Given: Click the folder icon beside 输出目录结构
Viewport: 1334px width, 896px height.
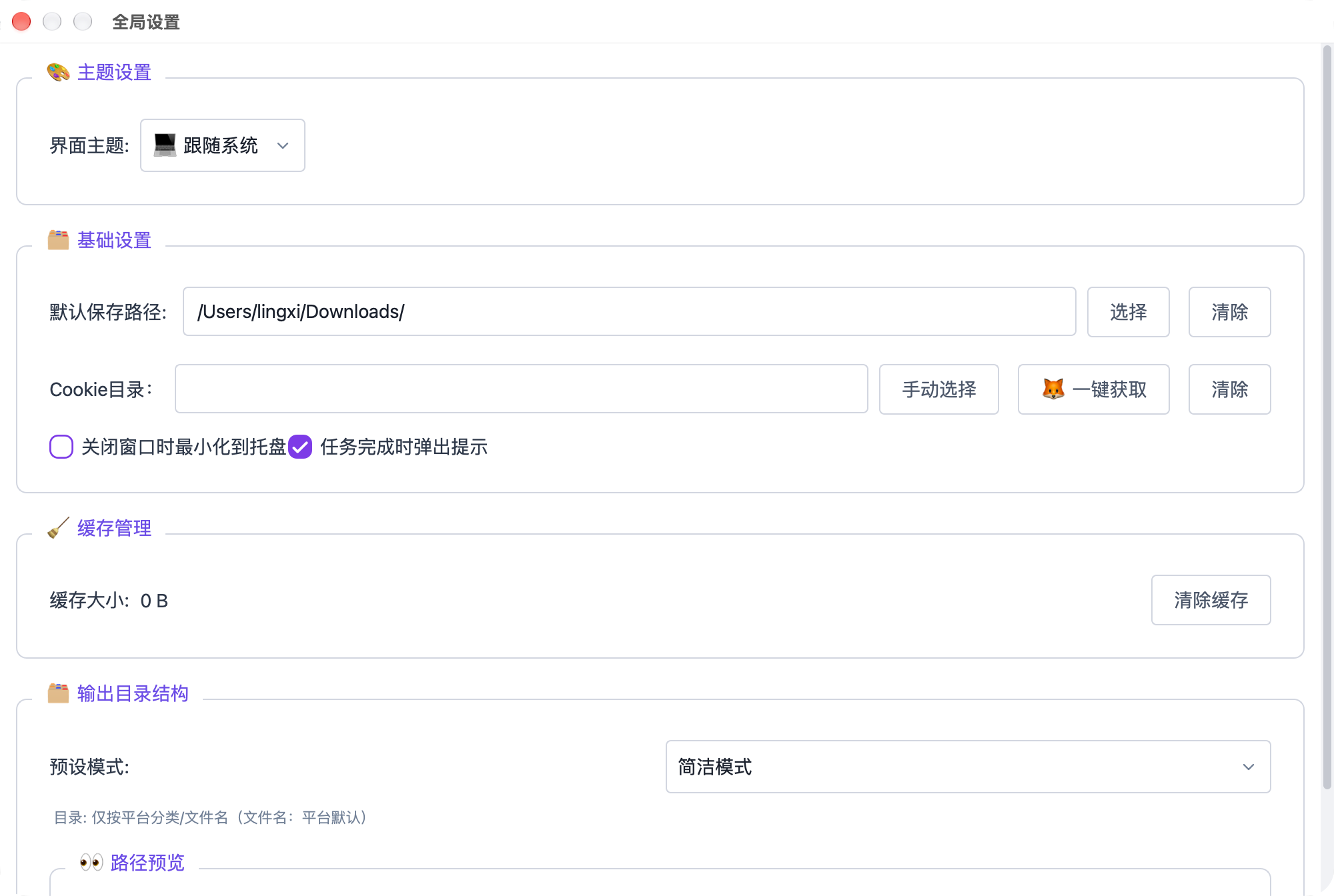Looking at the screenshot, I should click(x=59, y=693).
